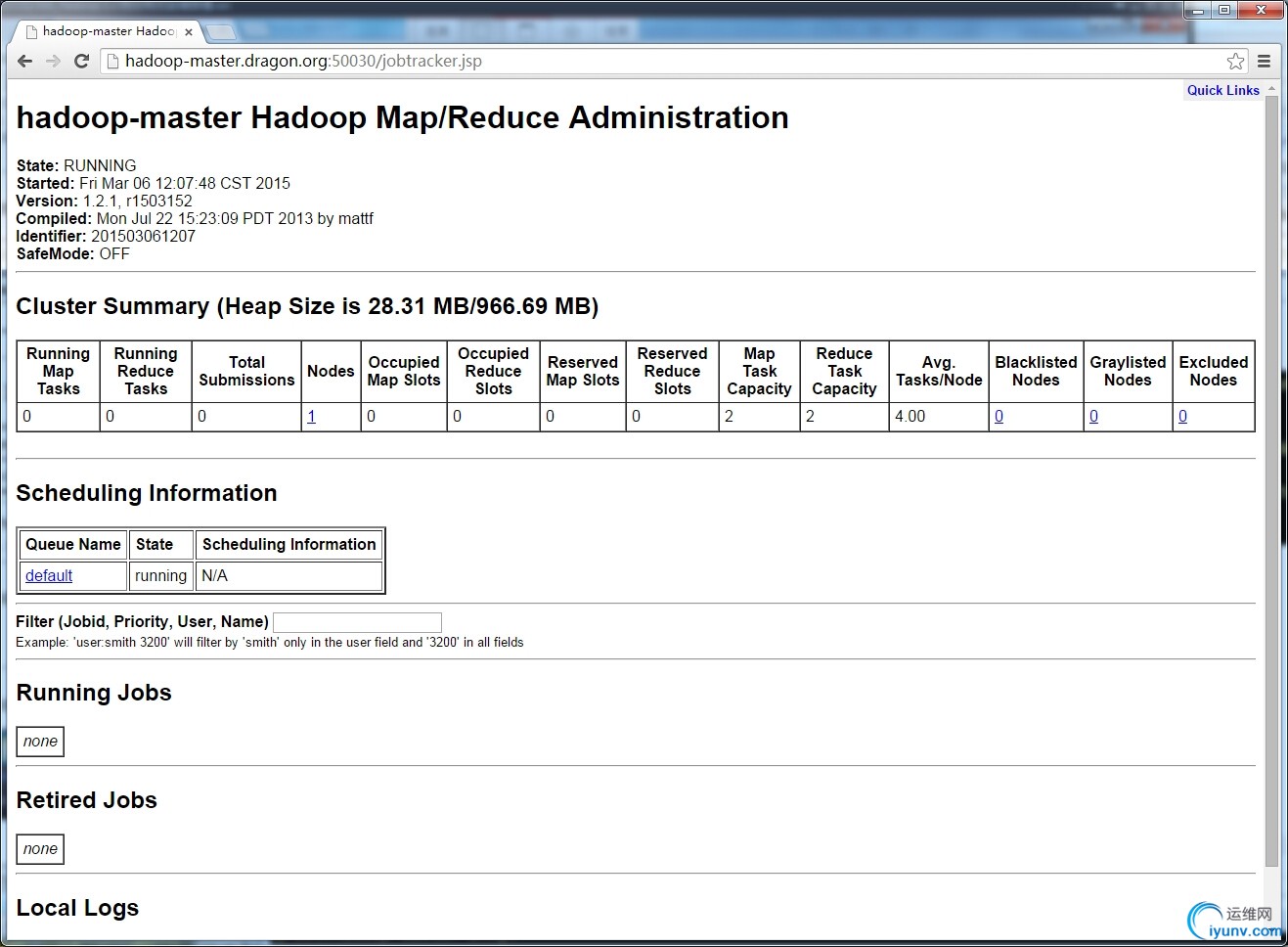
Task: Open a new browser tab
Action: [x=222, y=32]
